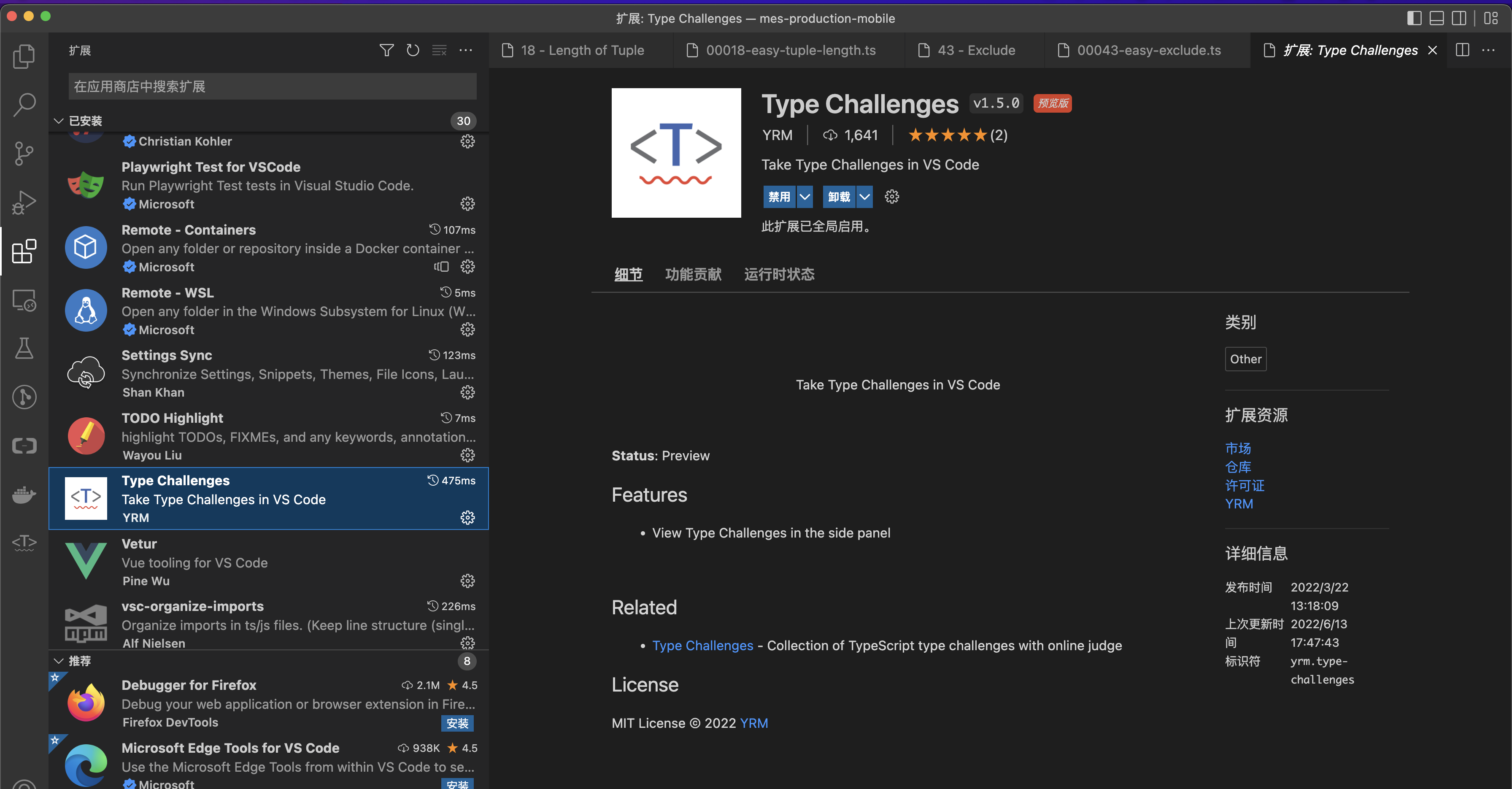Open editor more actions menu

(1488, 51)
